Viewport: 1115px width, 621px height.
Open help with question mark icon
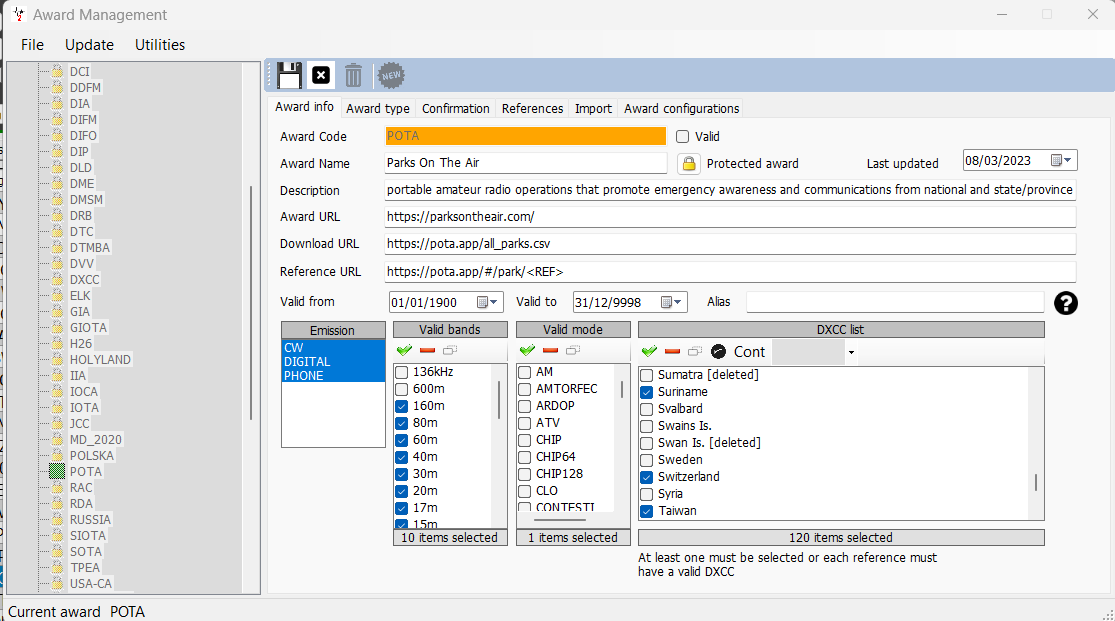(x=1065, y=303)
